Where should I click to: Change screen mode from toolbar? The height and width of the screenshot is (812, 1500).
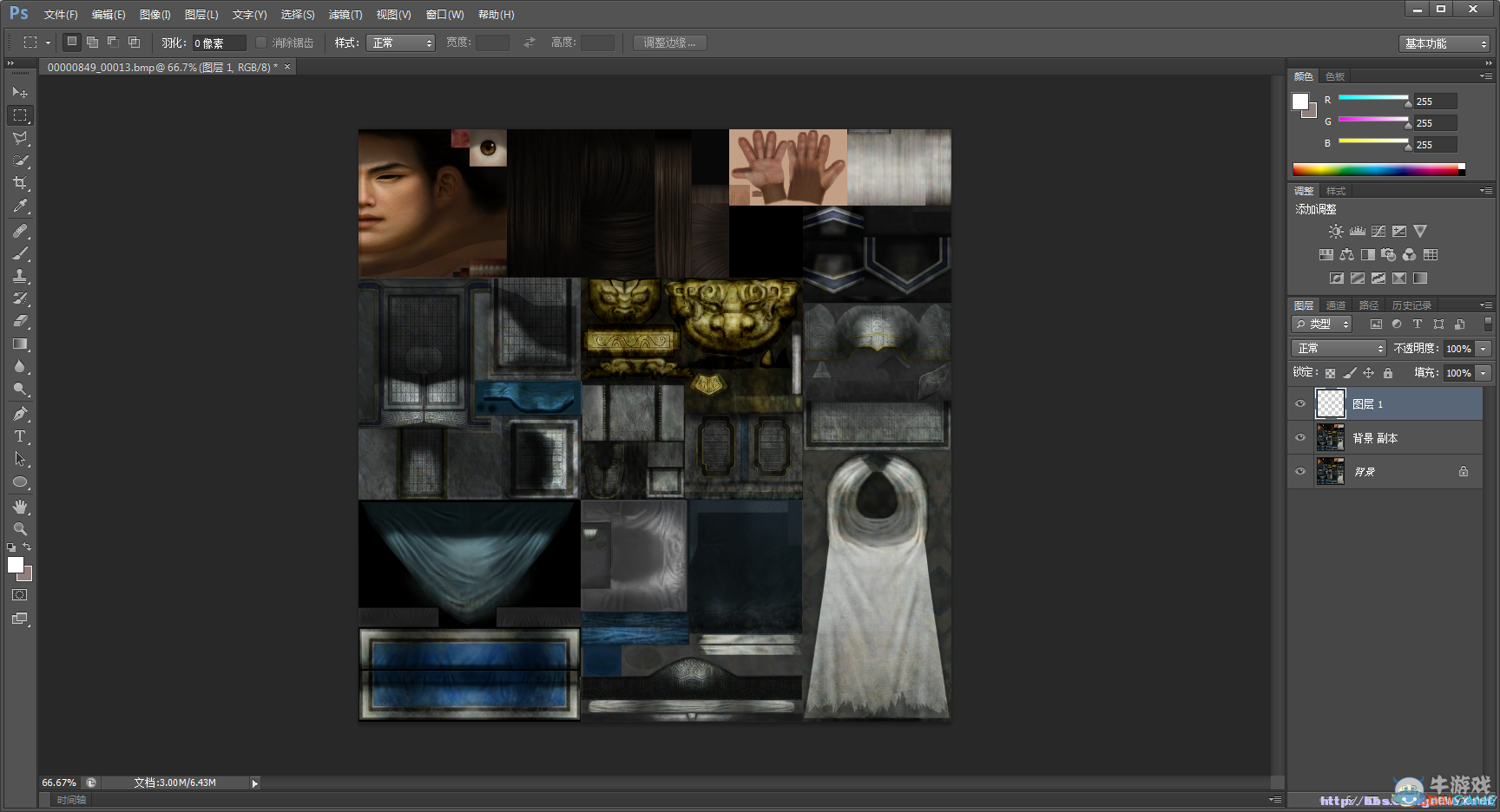(x=20, y=619)
